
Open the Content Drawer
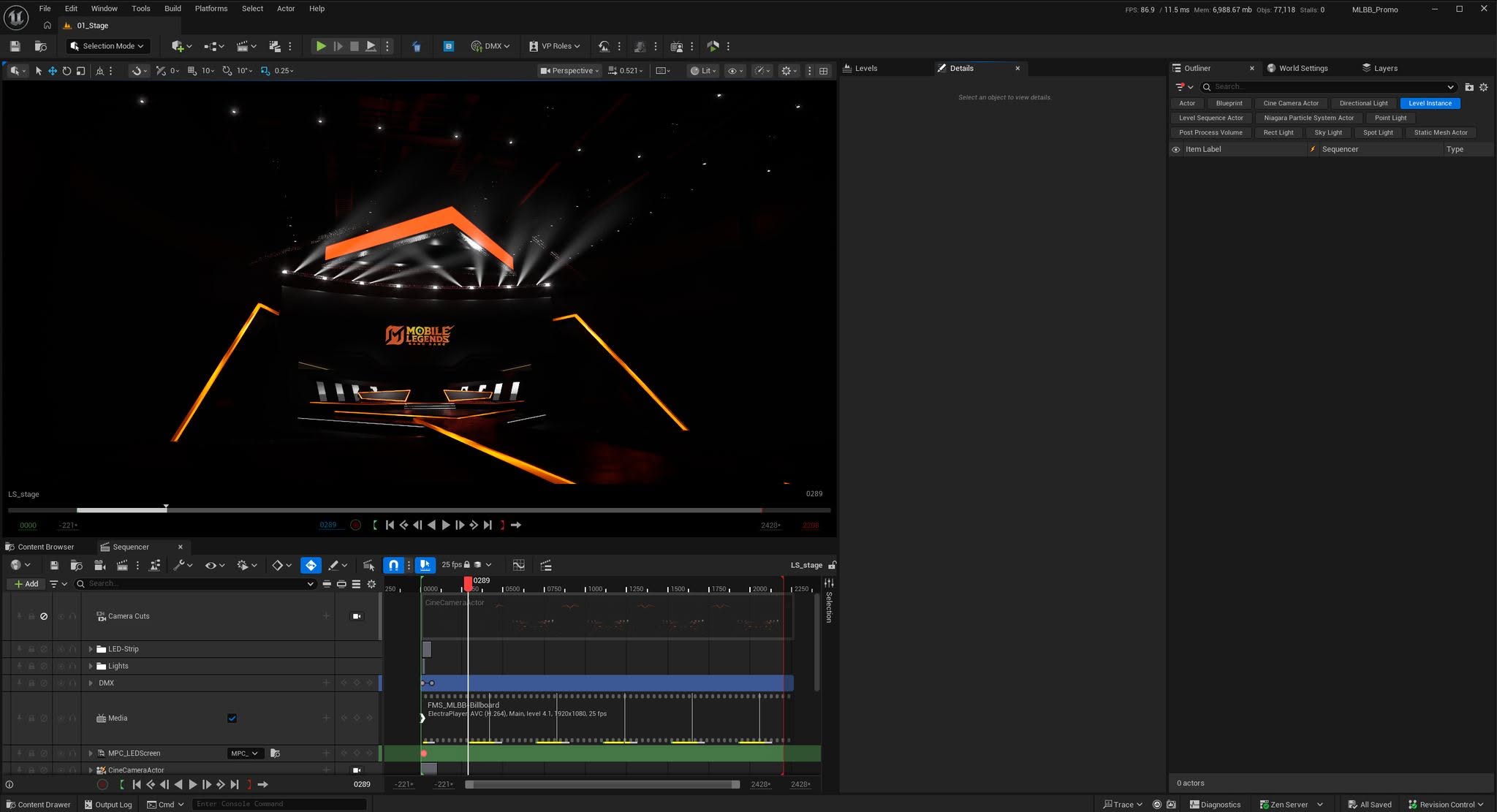click(x=39, y=805)
